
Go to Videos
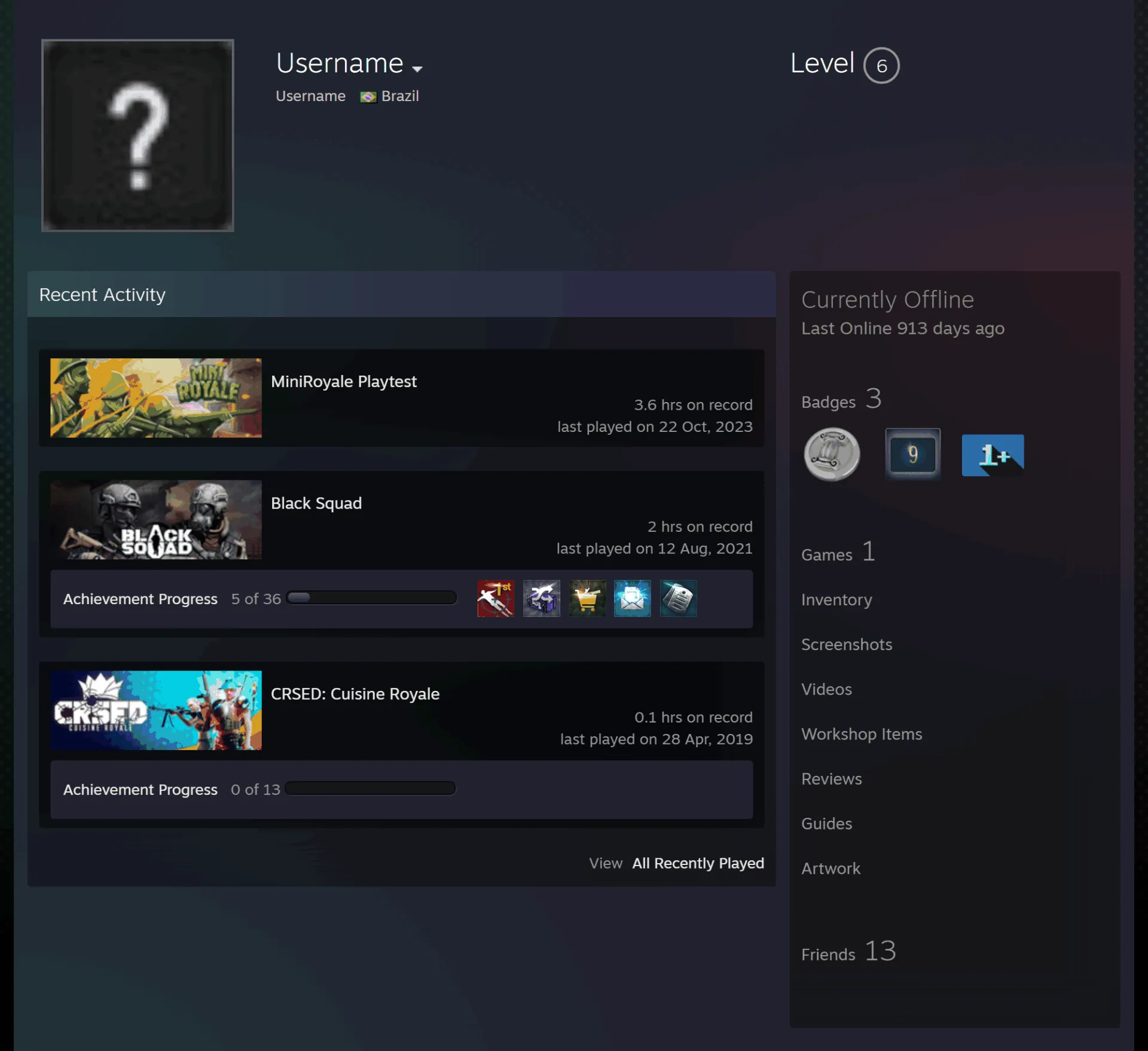point(826,689)
